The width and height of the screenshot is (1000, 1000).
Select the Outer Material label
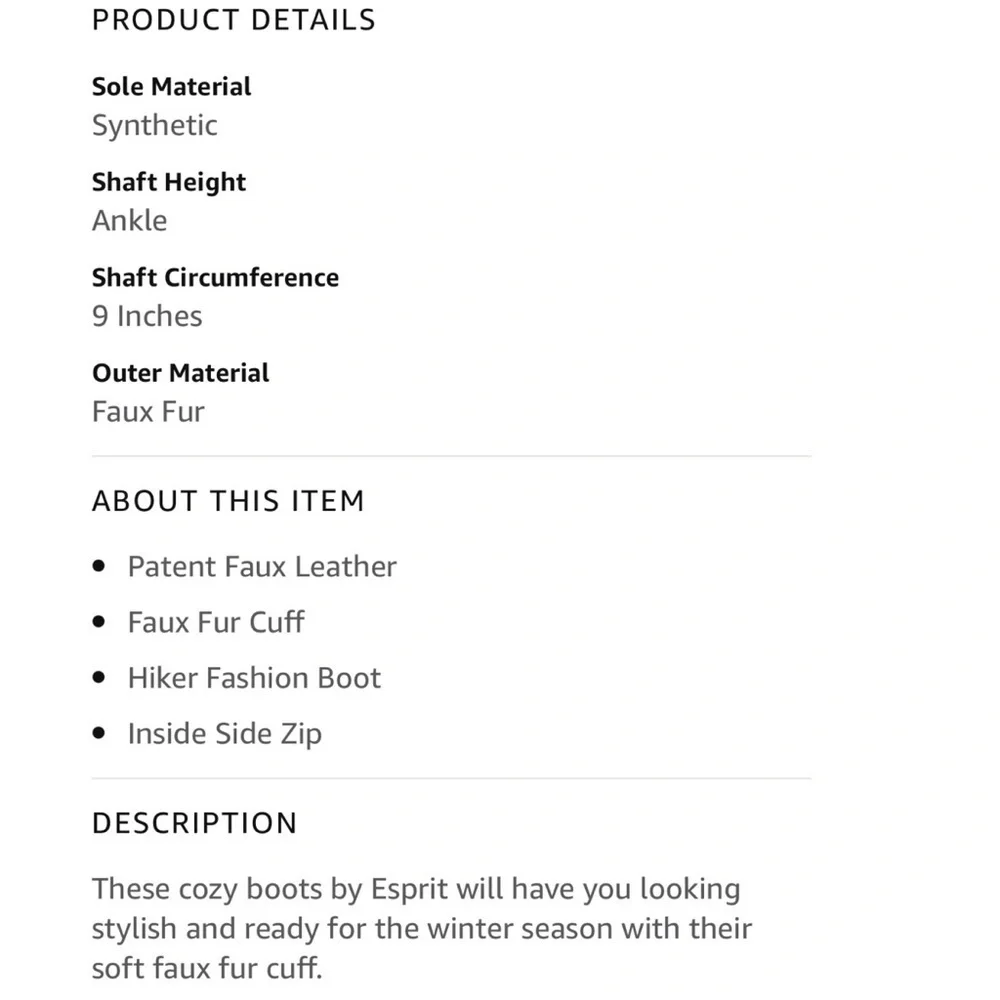tap(180, 373)
